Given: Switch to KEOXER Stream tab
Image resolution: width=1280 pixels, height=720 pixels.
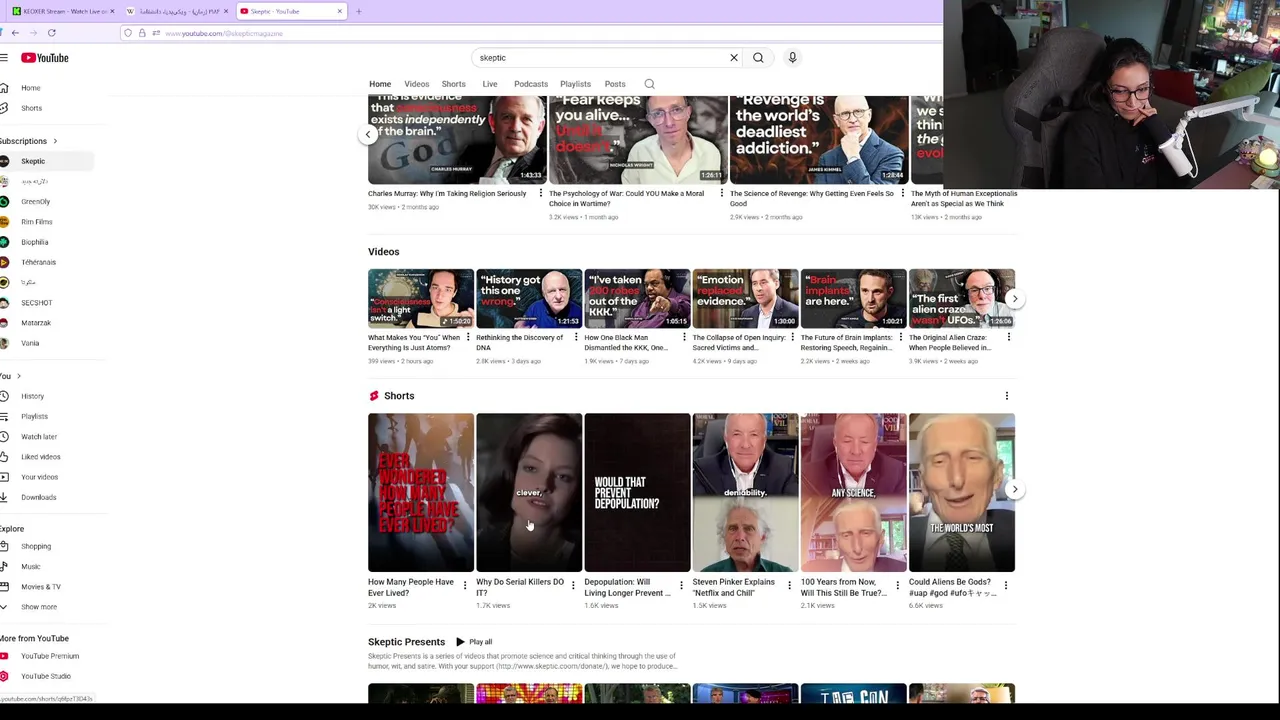Looking at the screenshot, I should pyautogui.click(x=62, y=11).
